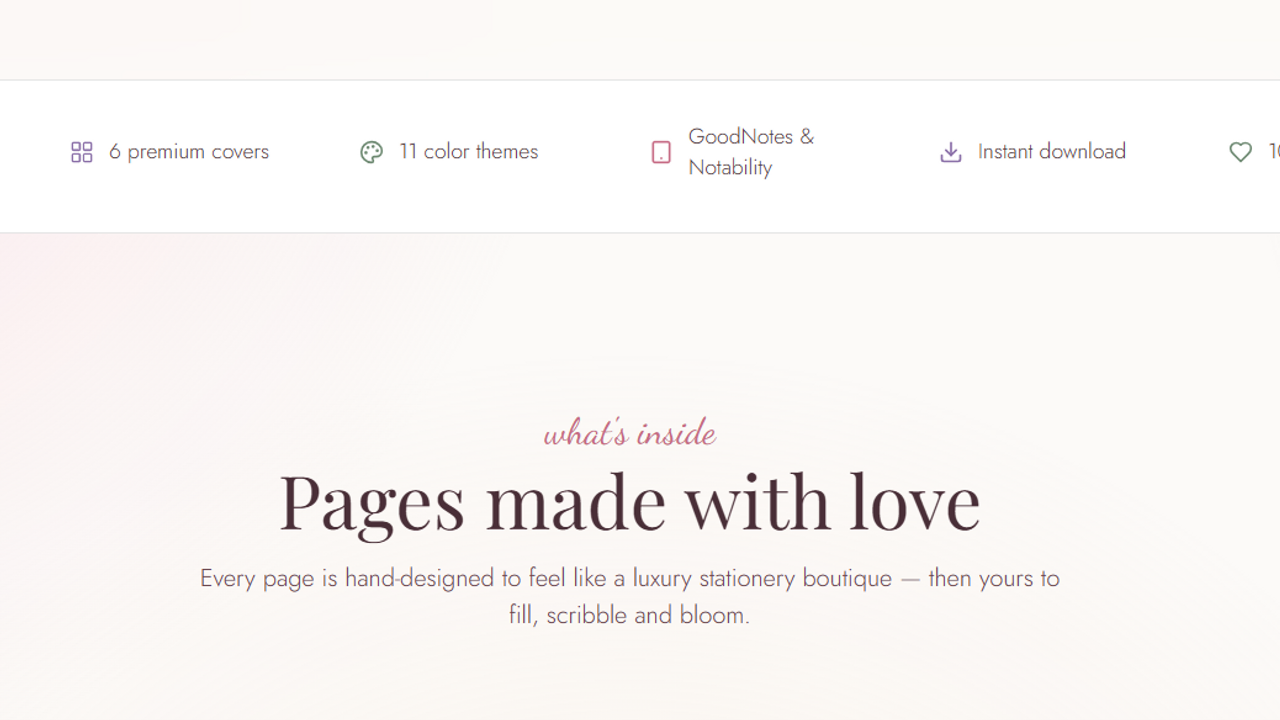Image resolution: width=1280 pixels, height=720 pixels.
Task: Select the '6 premium covers' text
Action: [x=189, y=151]
